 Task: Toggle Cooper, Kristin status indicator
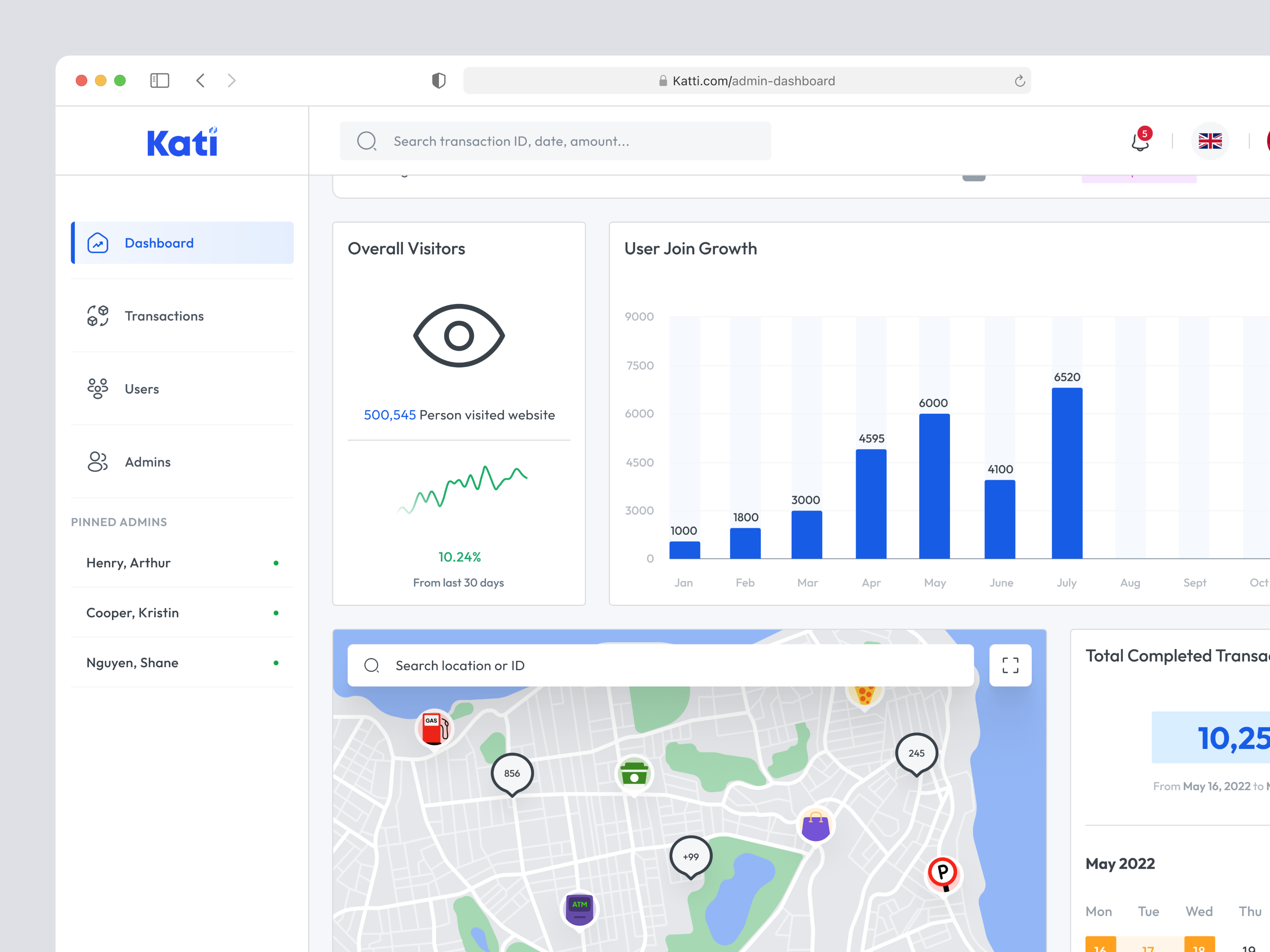click(276, 613)
